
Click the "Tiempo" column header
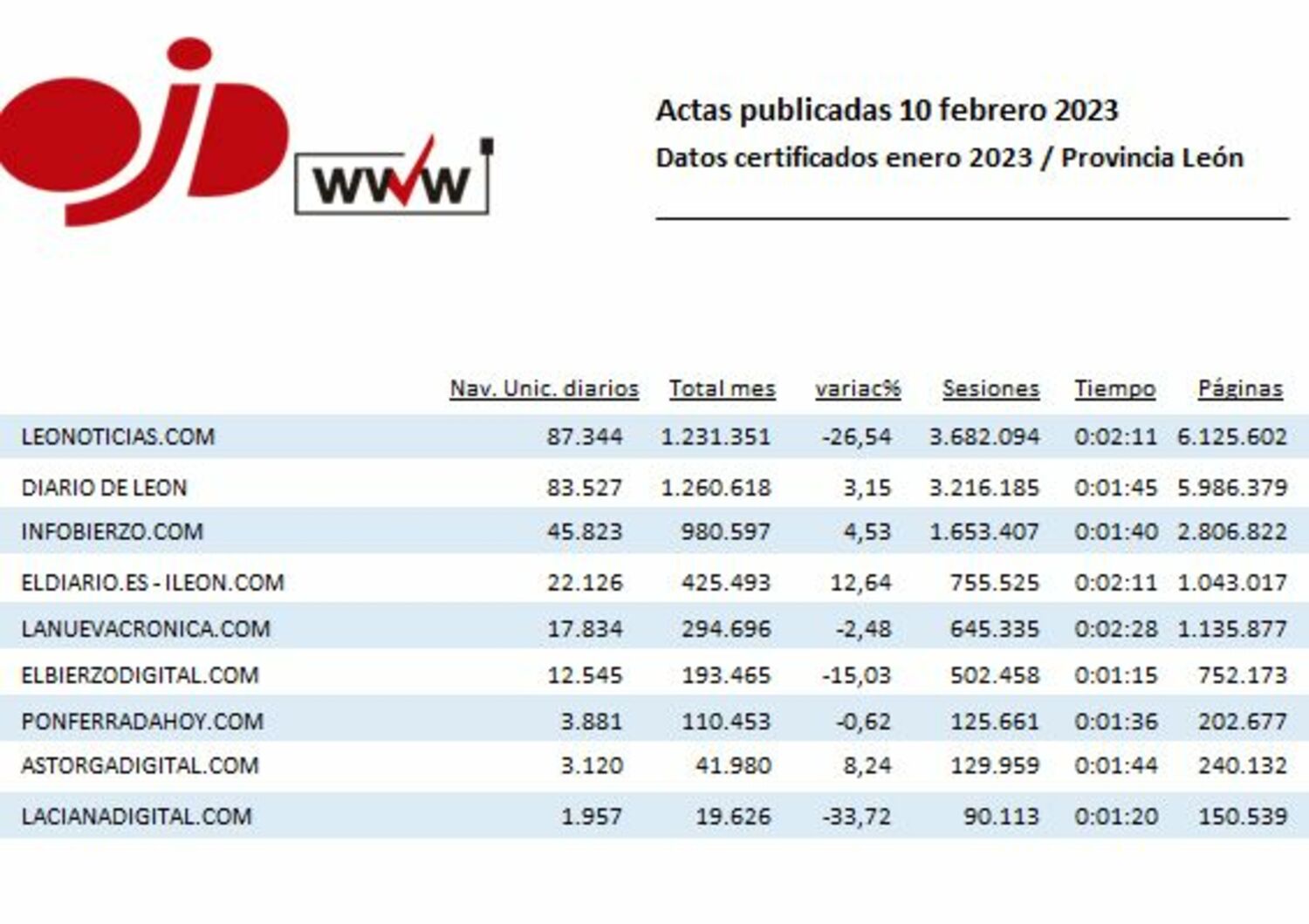coord(1114,388)
